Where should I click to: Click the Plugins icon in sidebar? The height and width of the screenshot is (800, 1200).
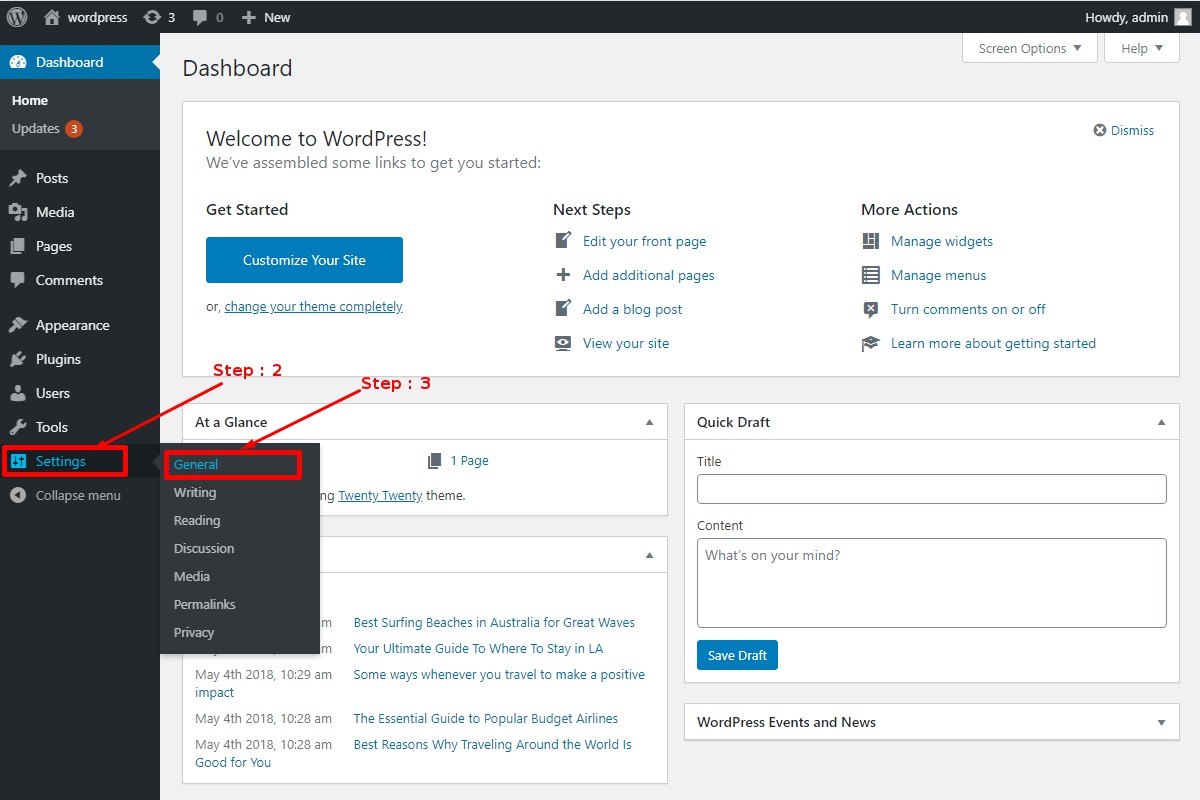point(18,359)
